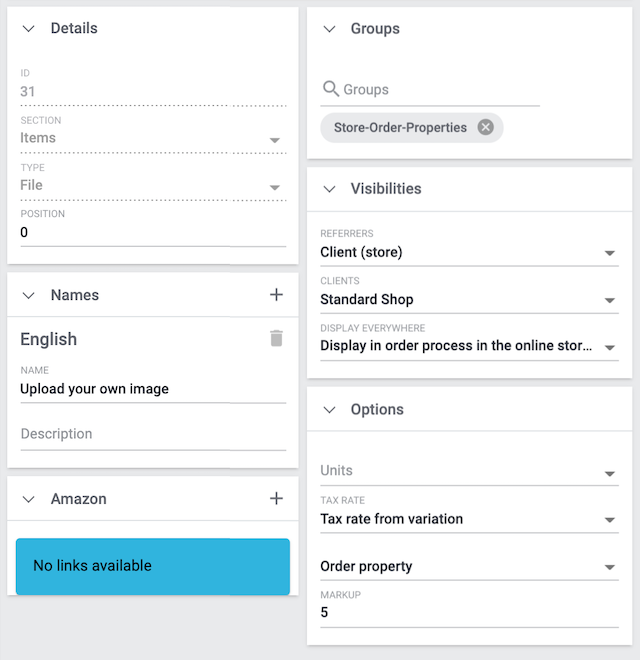640x660 pixels.
Task: Collapse the Options panel
Action: click(x=329, y=410)
